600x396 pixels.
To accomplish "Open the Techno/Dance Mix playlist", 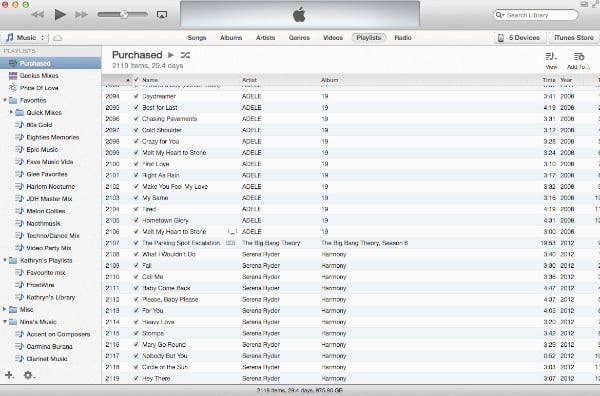I will [x=52, y=235].
